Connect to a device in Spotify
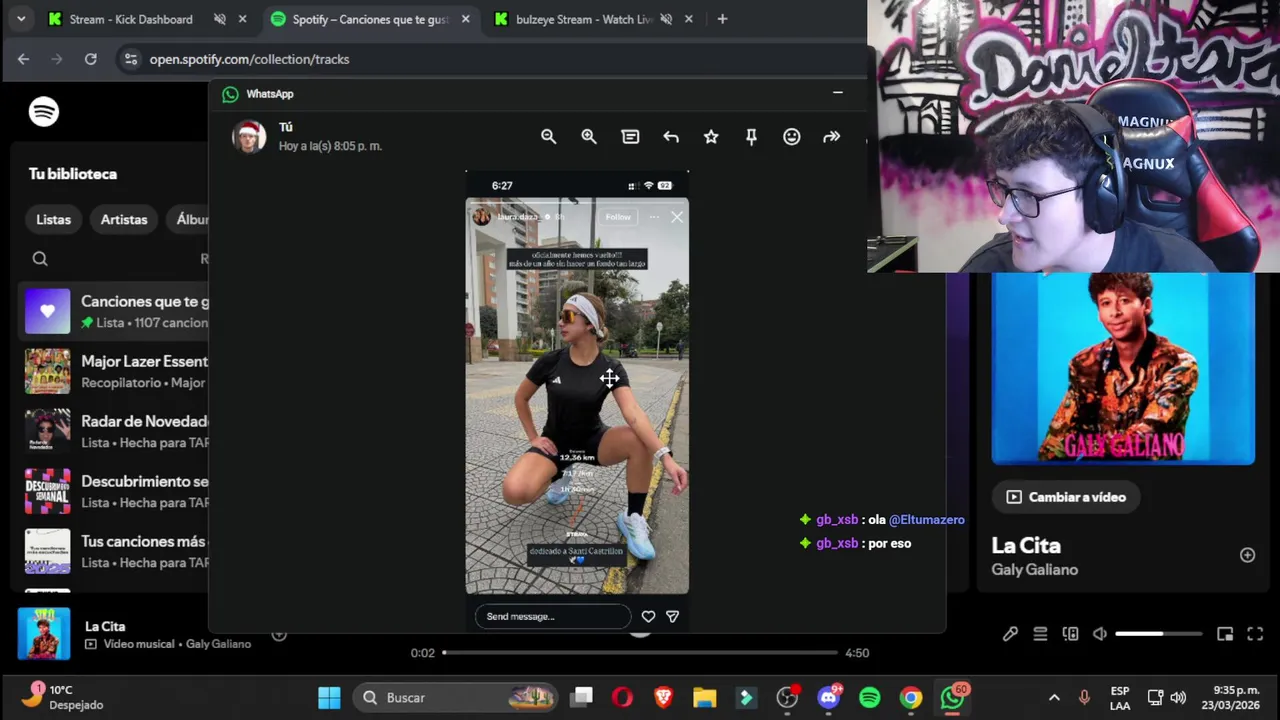Image resolution: width=1280 pixels, height=720 pixels. click(1070, 634)
